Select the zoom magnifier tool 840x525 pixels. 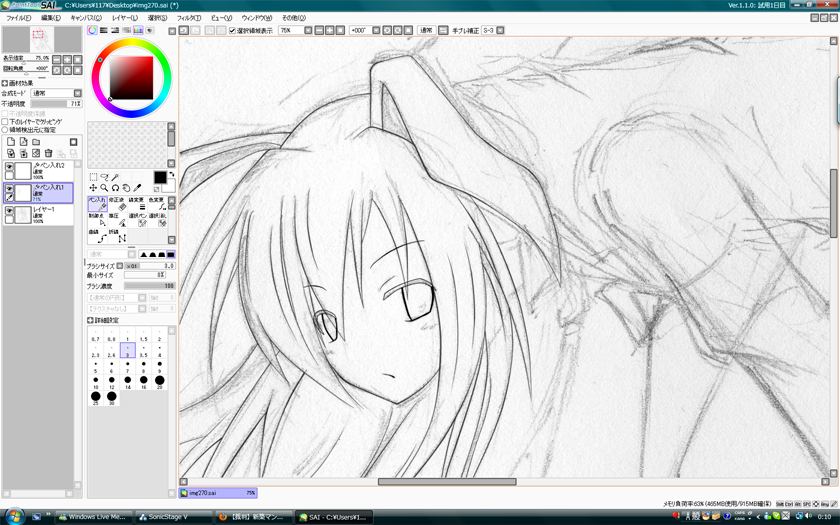pos(104,188)
